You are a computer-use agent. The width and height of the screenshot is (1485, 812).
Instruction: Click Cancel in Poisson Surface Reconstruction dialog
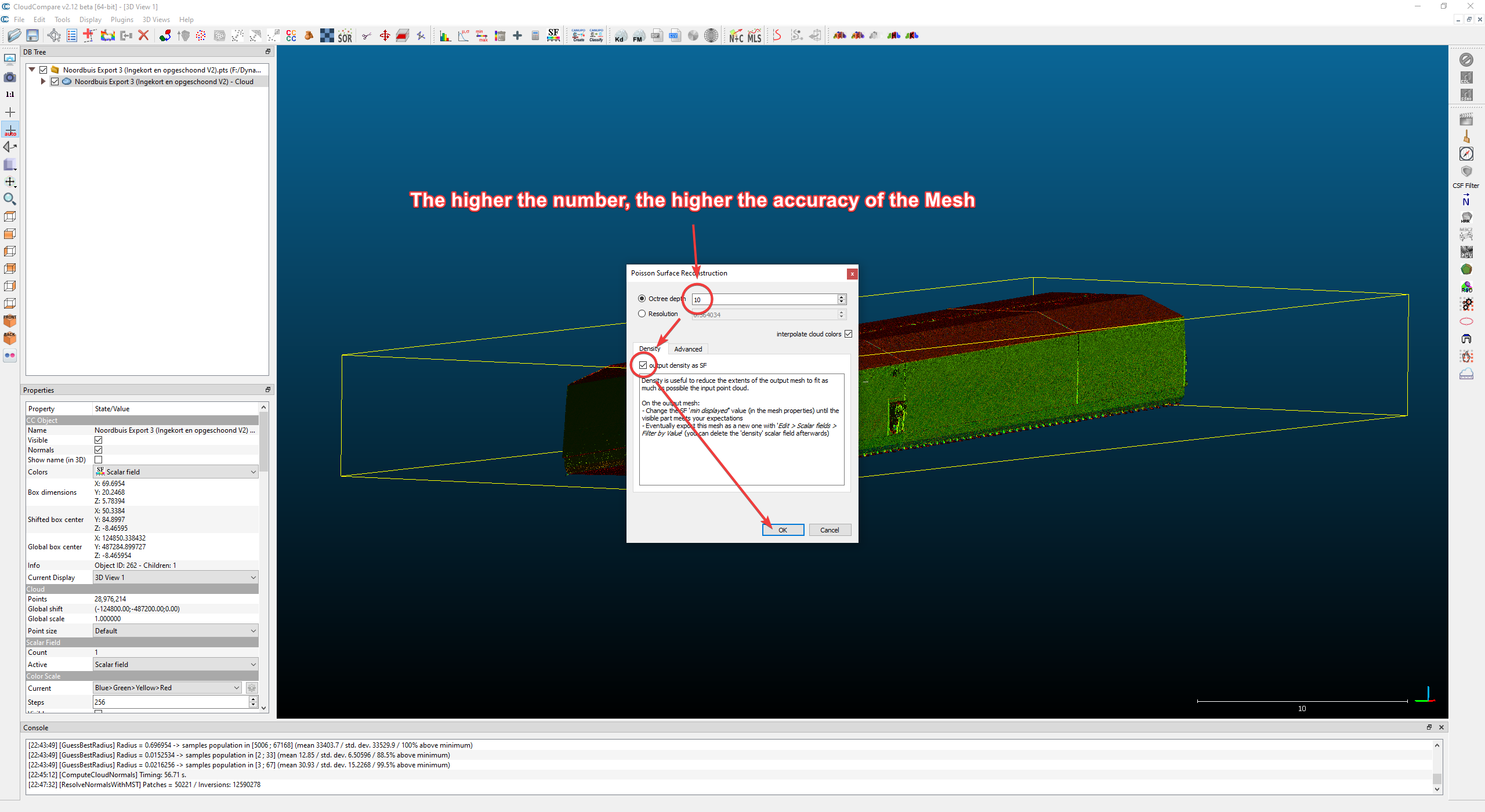click(x=830, y=530)
